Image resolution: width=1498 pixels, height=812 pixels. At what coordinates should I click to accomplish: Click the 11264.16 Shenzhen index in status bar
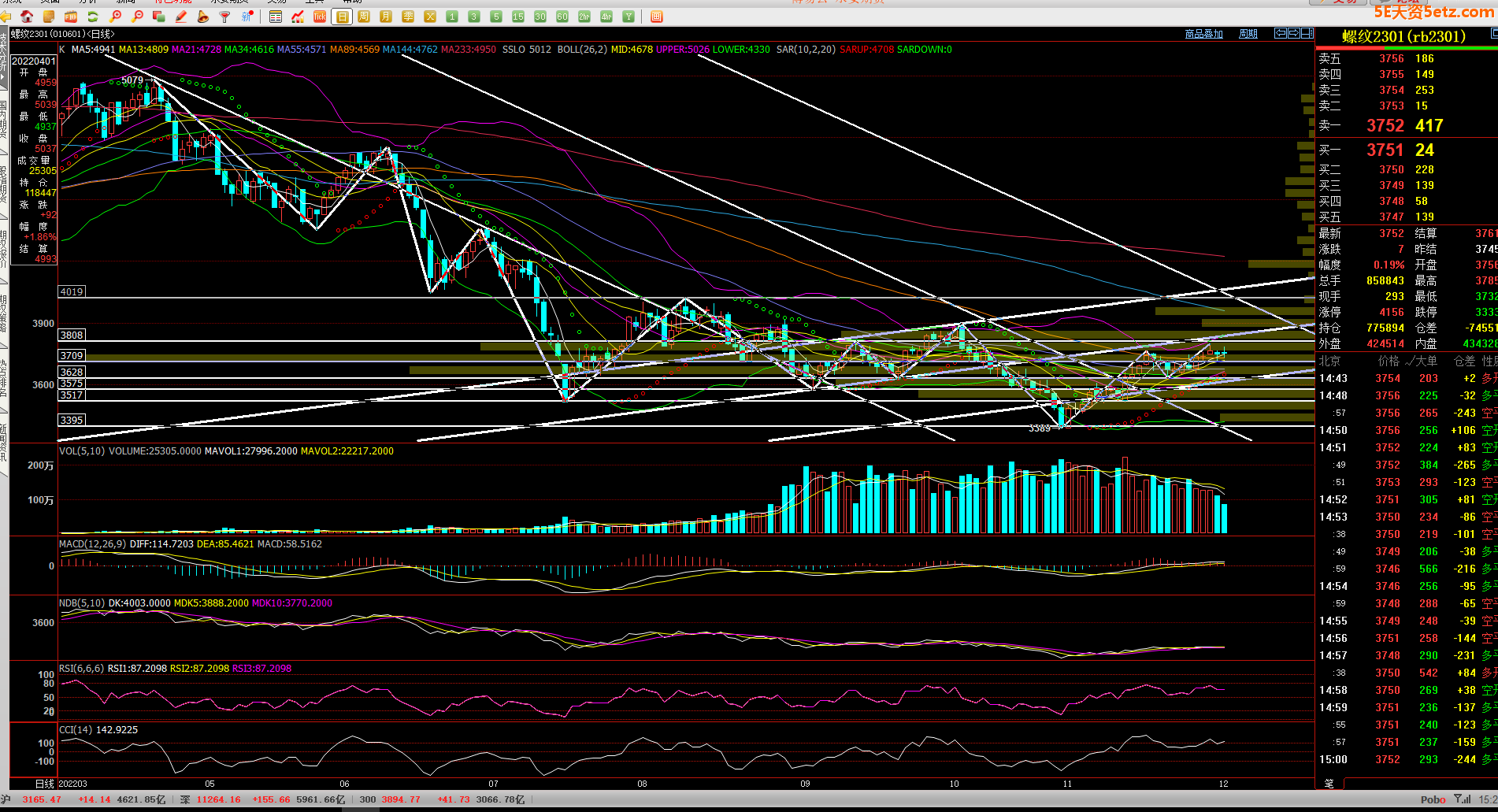click(219, 799)
